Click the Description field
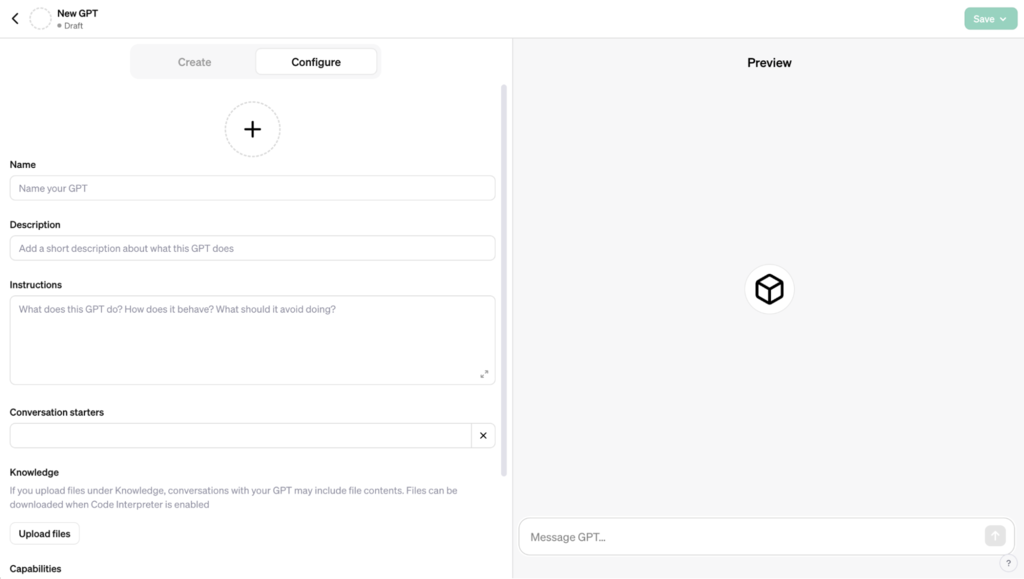 [252, 248]
